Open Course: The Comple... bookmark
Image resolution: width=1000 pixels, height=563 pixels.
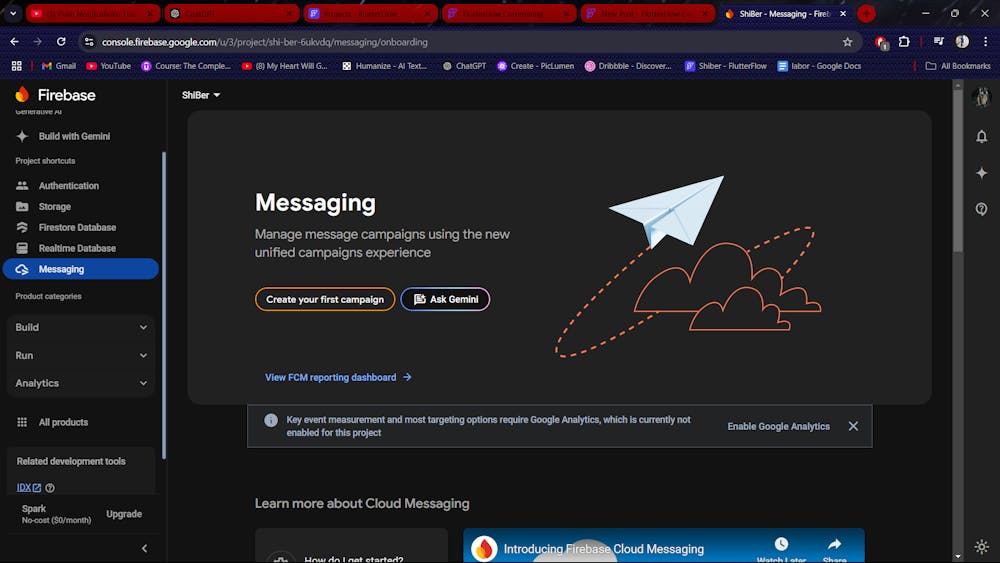tap(186, 66)
